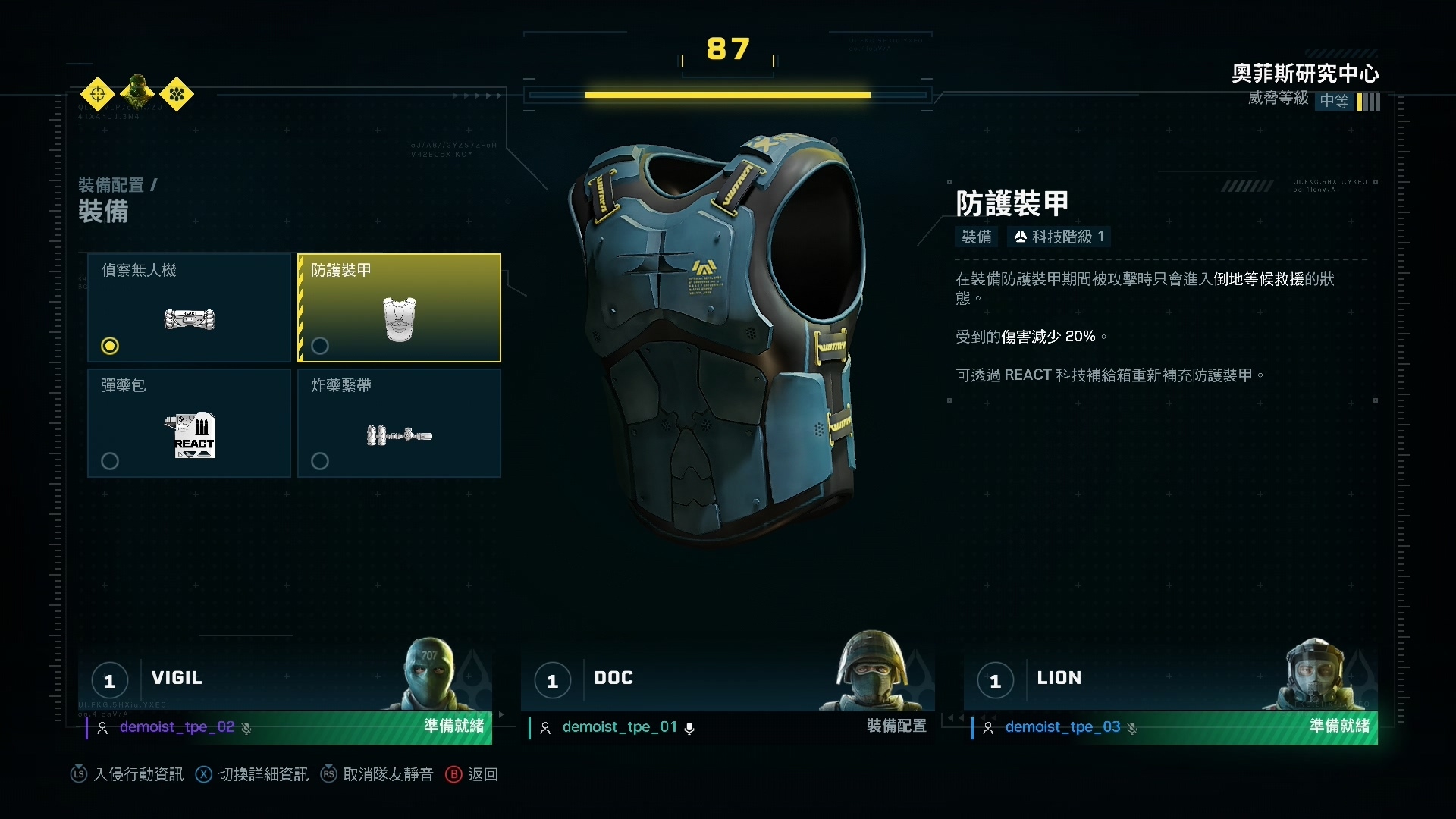Open the 裝備配置 breadcrumb
Screen dimensions: 1456x819
[x=111, y=185]
